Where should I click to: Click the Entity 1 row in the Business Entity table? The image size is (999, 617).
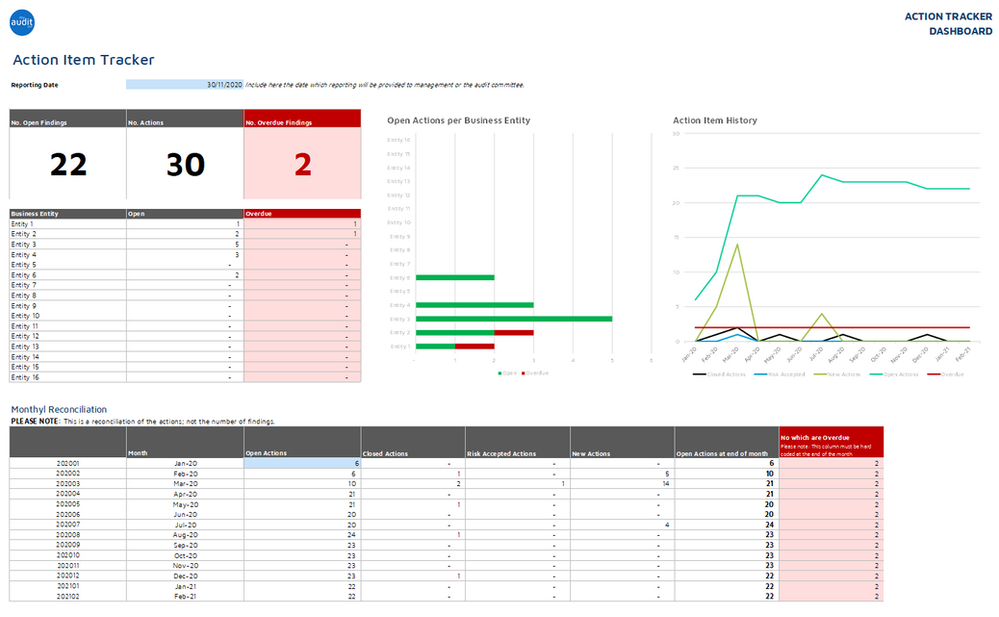point(60,223)
